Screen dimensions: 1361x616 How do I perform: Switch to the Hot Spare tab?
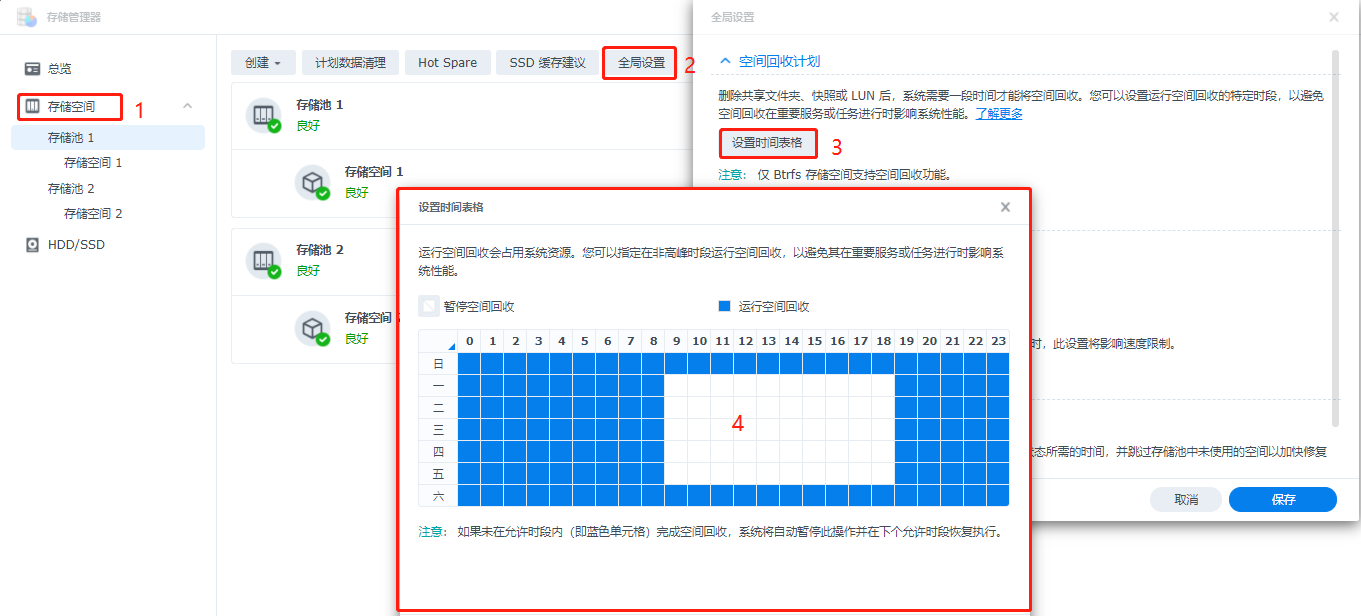(x=447, y=61)
